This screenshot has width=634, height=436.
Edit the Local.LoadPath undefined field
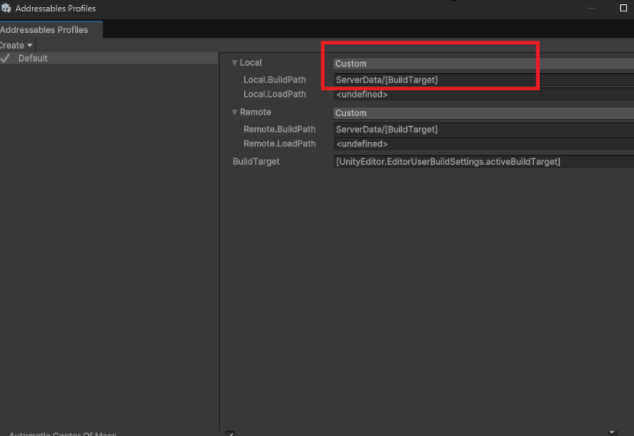click(x=484, y=94)
